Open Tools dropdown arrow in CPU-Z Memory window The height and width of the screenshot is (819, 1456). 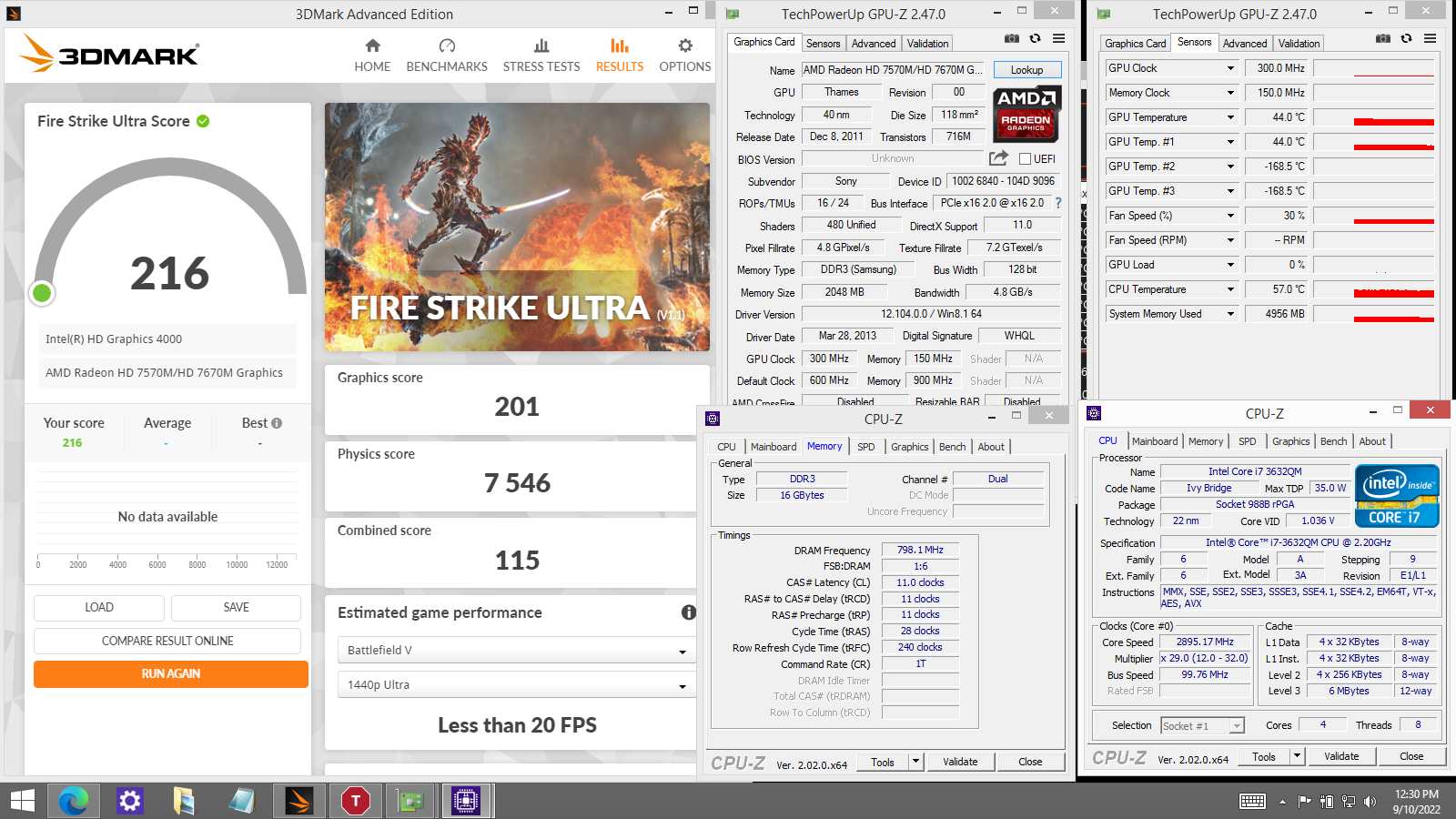coord(916,762)
